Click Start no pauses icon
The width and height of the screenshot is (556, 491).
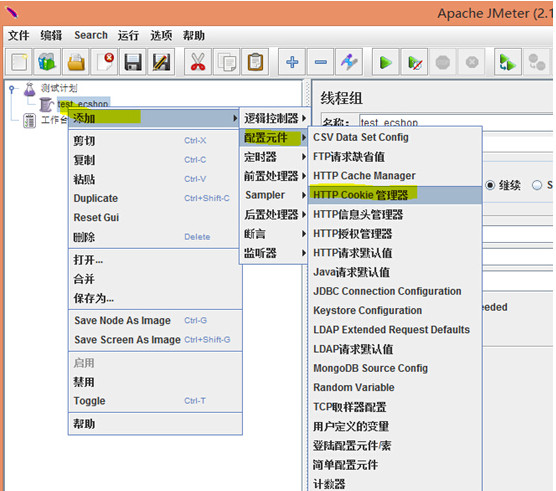coord(414,62)
